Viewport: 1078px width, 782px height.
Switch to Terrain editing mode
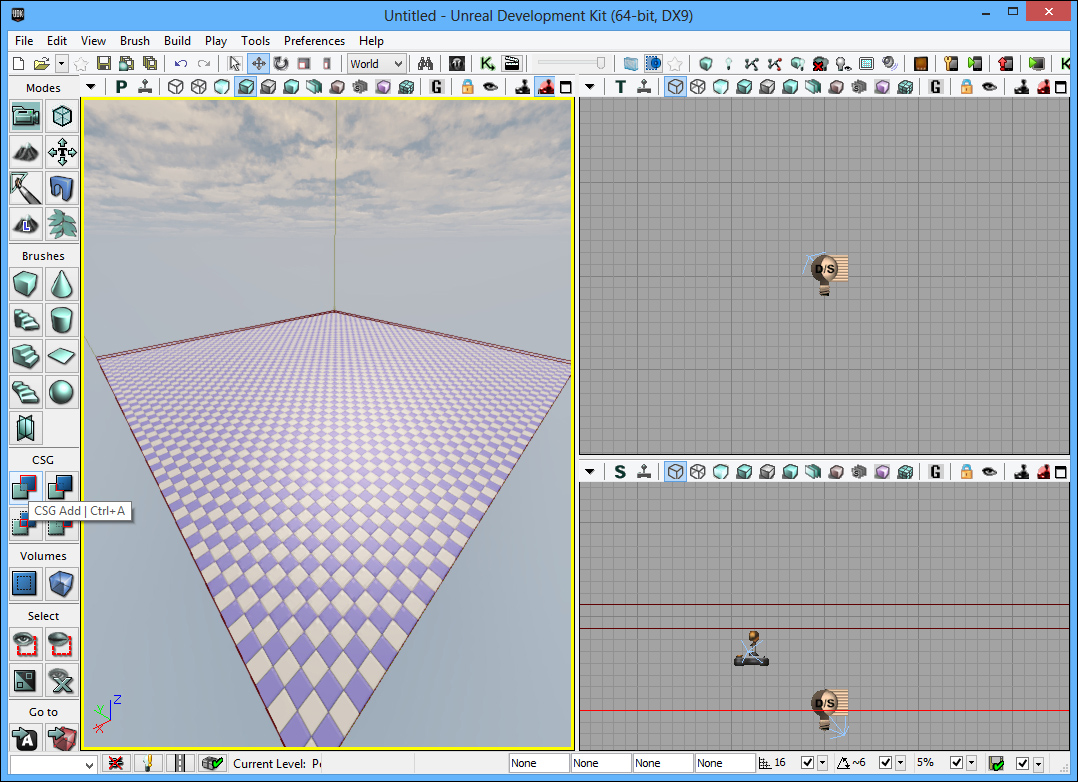pos(25,152)
